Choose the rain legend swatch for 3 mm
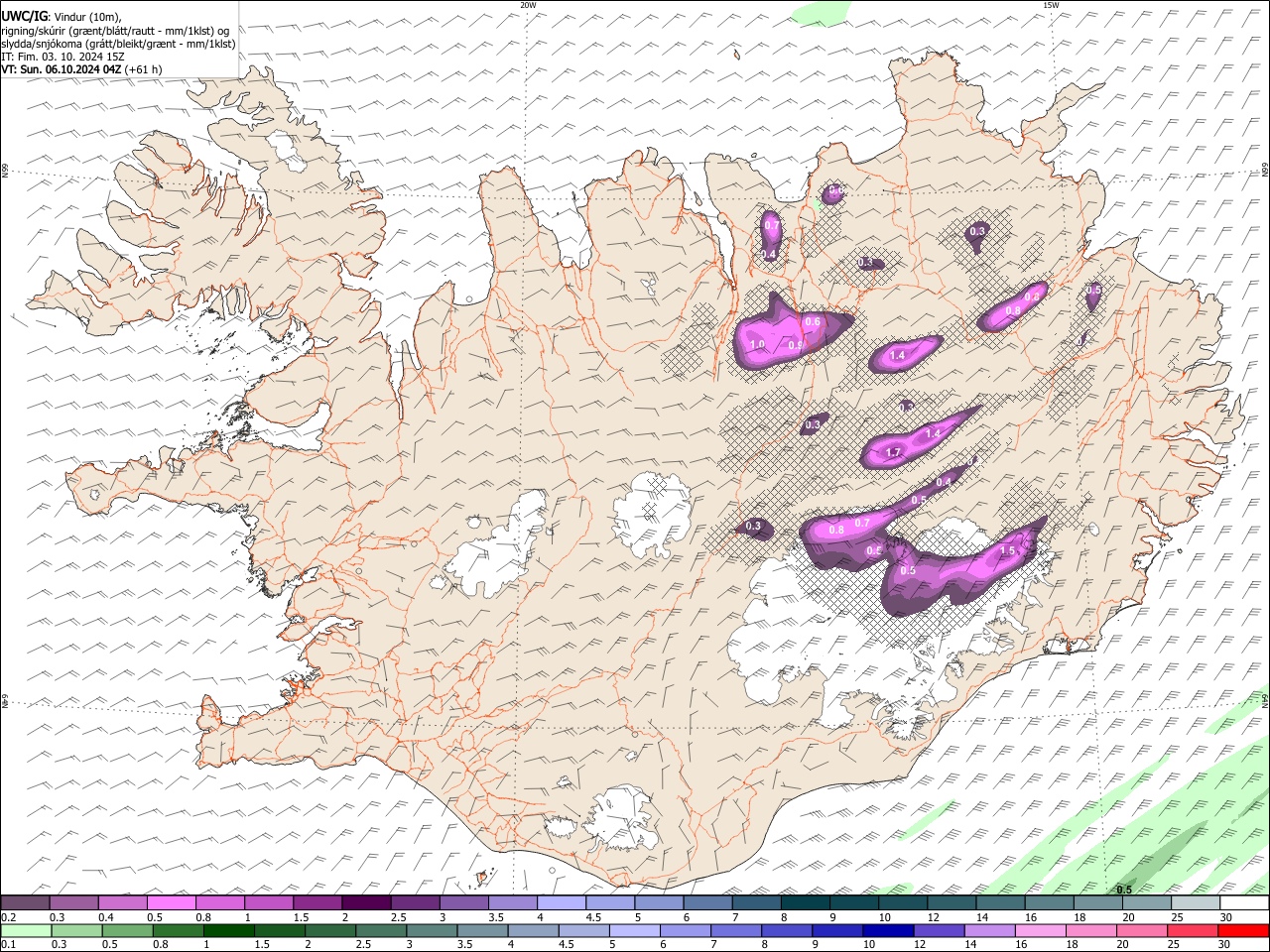The height and width of the screenshot is (952, 1270). [432, 930]
